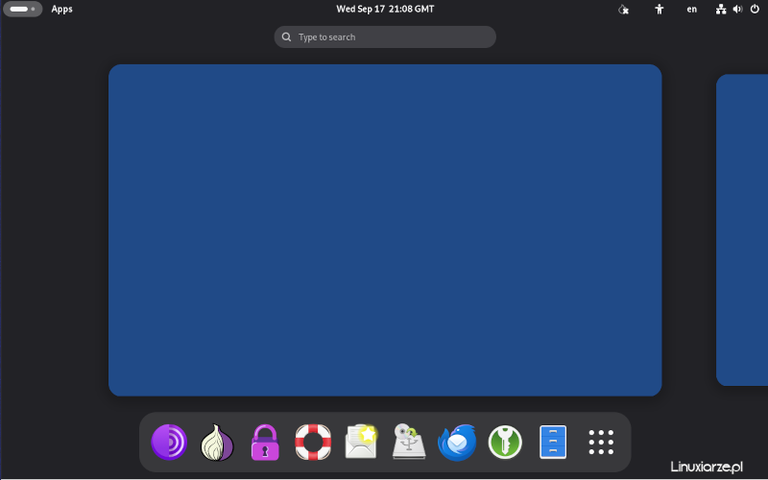The image size is (768, 480).
Task: Switch to the second workspace thumbnail
Action: click(x=742, y=230)
